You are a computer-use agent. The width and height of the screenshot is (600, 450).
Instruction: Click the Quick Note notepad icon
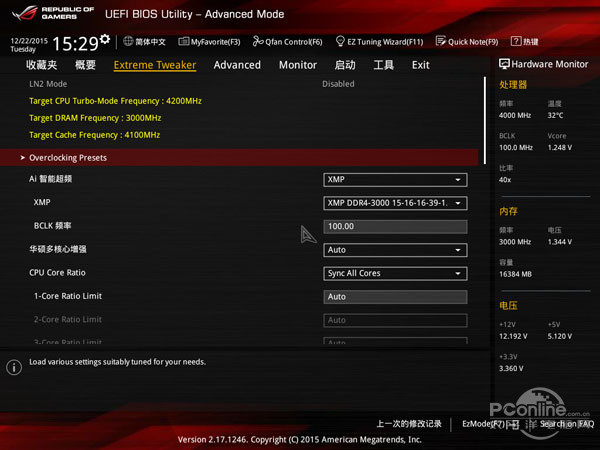tap(441, 41)
